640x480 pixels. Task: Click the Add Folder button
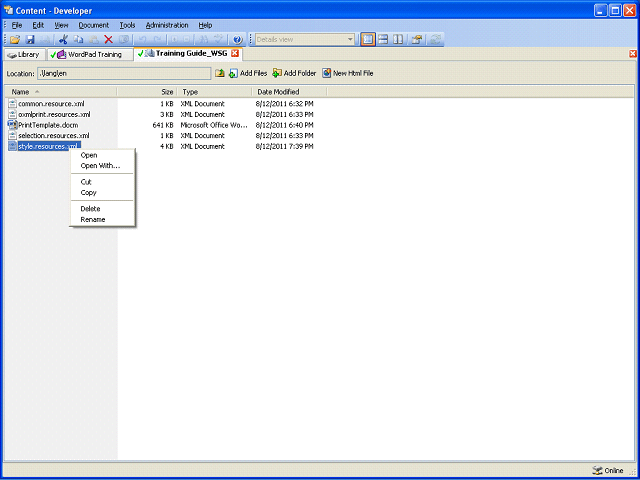294,73
